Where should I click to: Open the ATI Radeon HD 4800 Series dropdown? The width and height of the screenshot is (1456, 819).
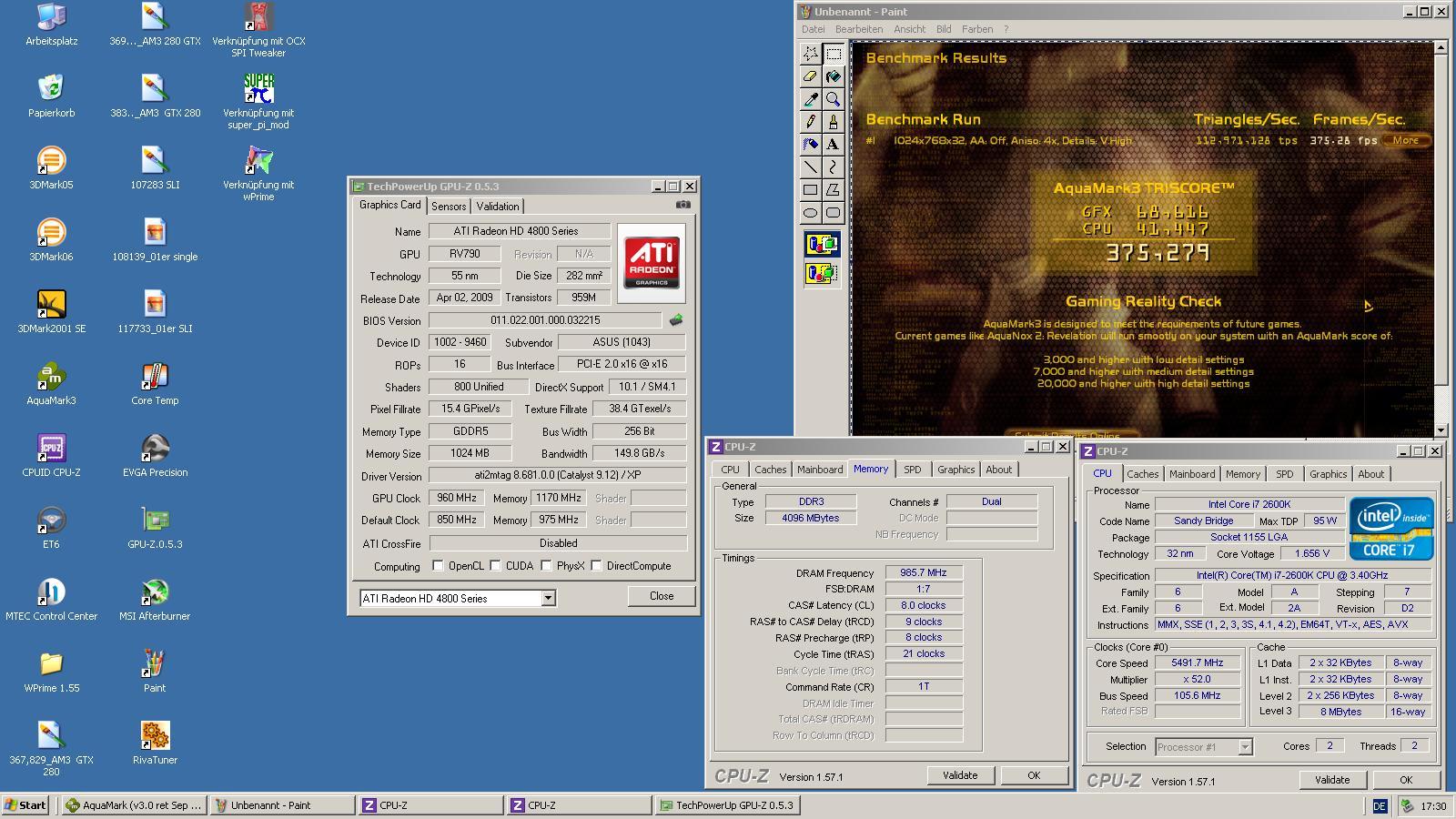click(x=548, y=599)
